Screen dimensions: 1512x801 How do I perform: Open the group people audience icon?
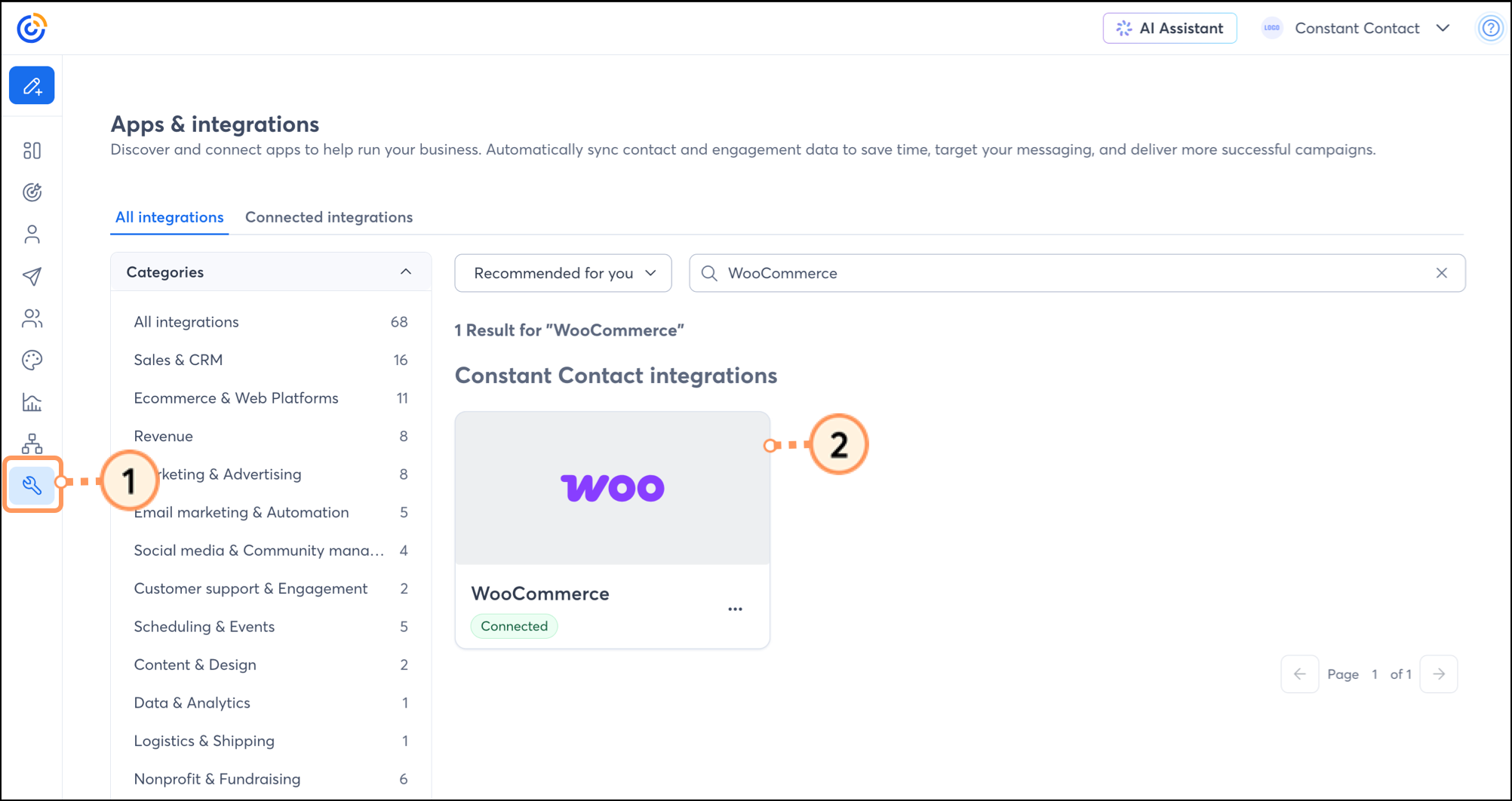[x=32, y=318]
